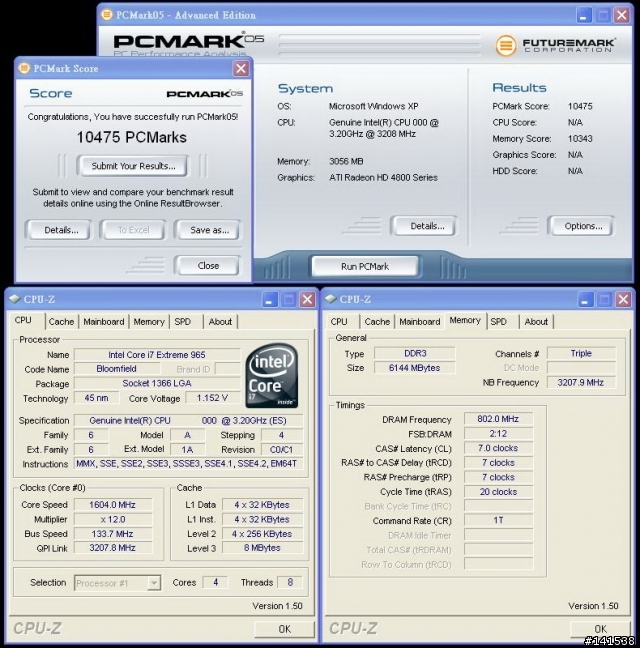This screenshot has height=649, width=640.
Task: Close the PCMark Score dialog via Close button
Action: [x=208, y=266]
